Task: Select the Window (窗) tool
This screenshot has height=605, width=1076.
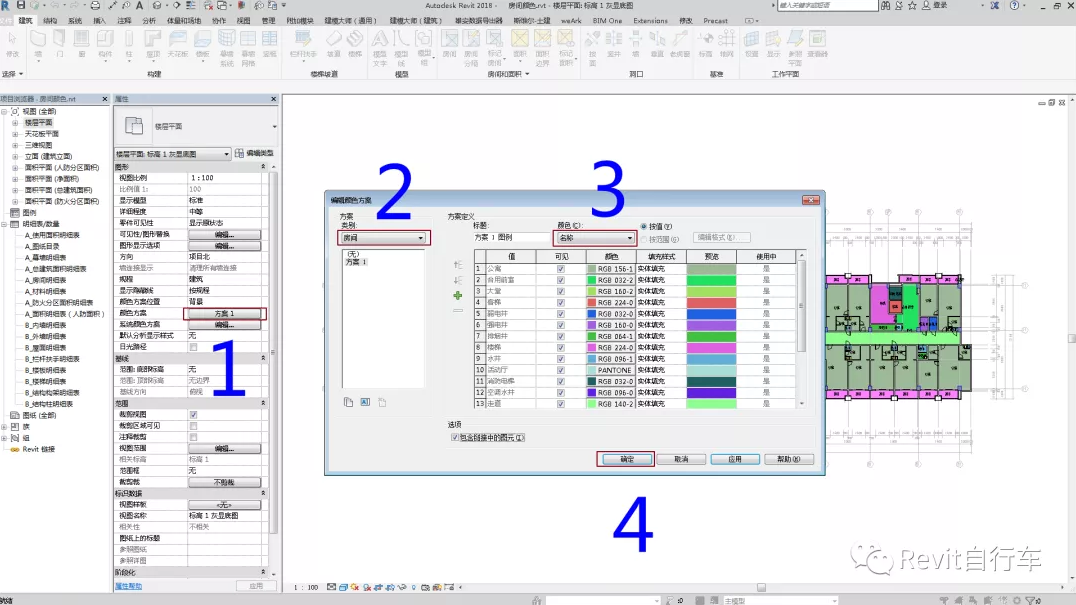Action: click(82, 46)
